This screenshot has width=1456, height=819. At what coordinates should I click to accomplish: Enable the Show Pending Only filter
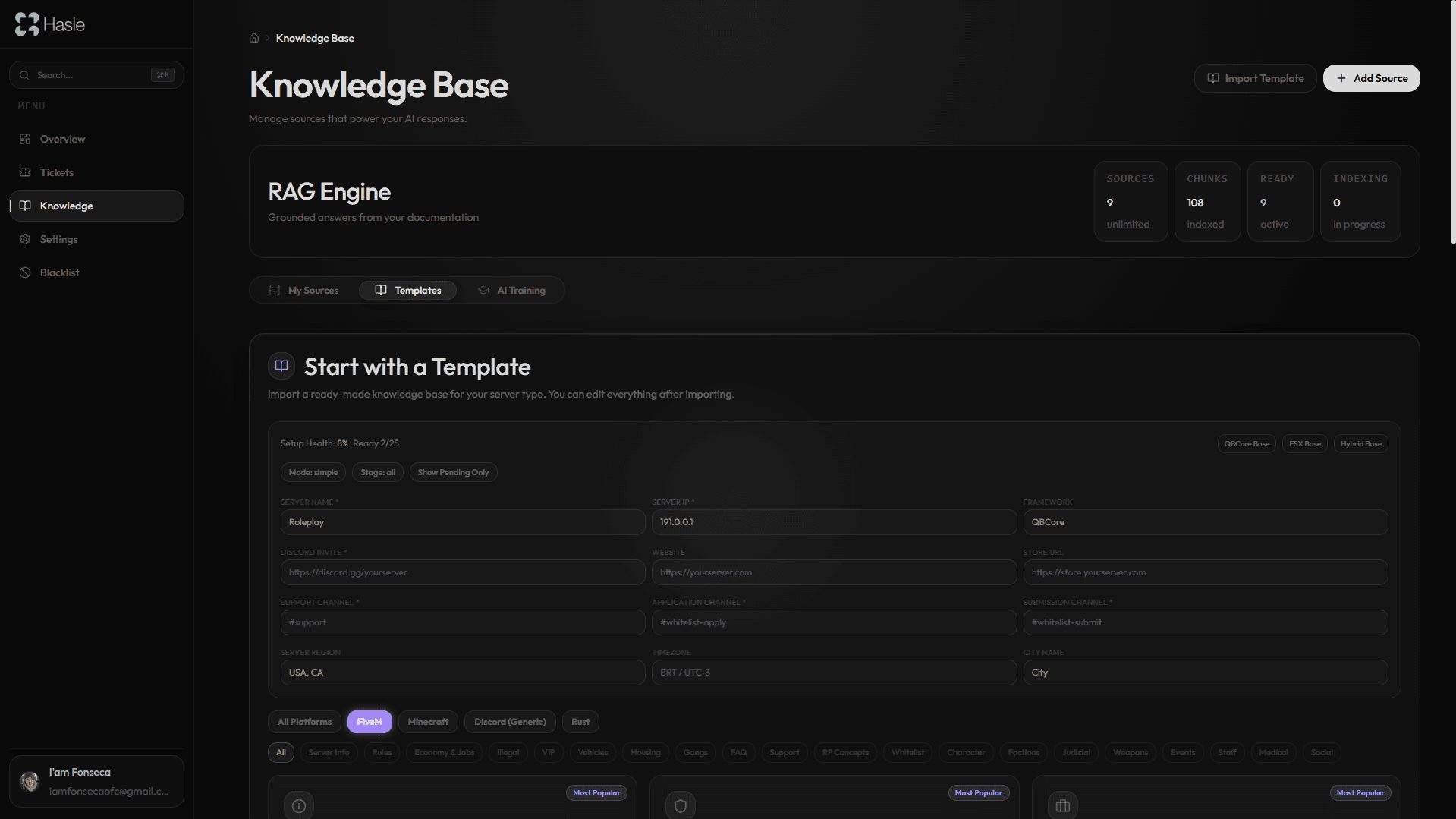point(453,472)
